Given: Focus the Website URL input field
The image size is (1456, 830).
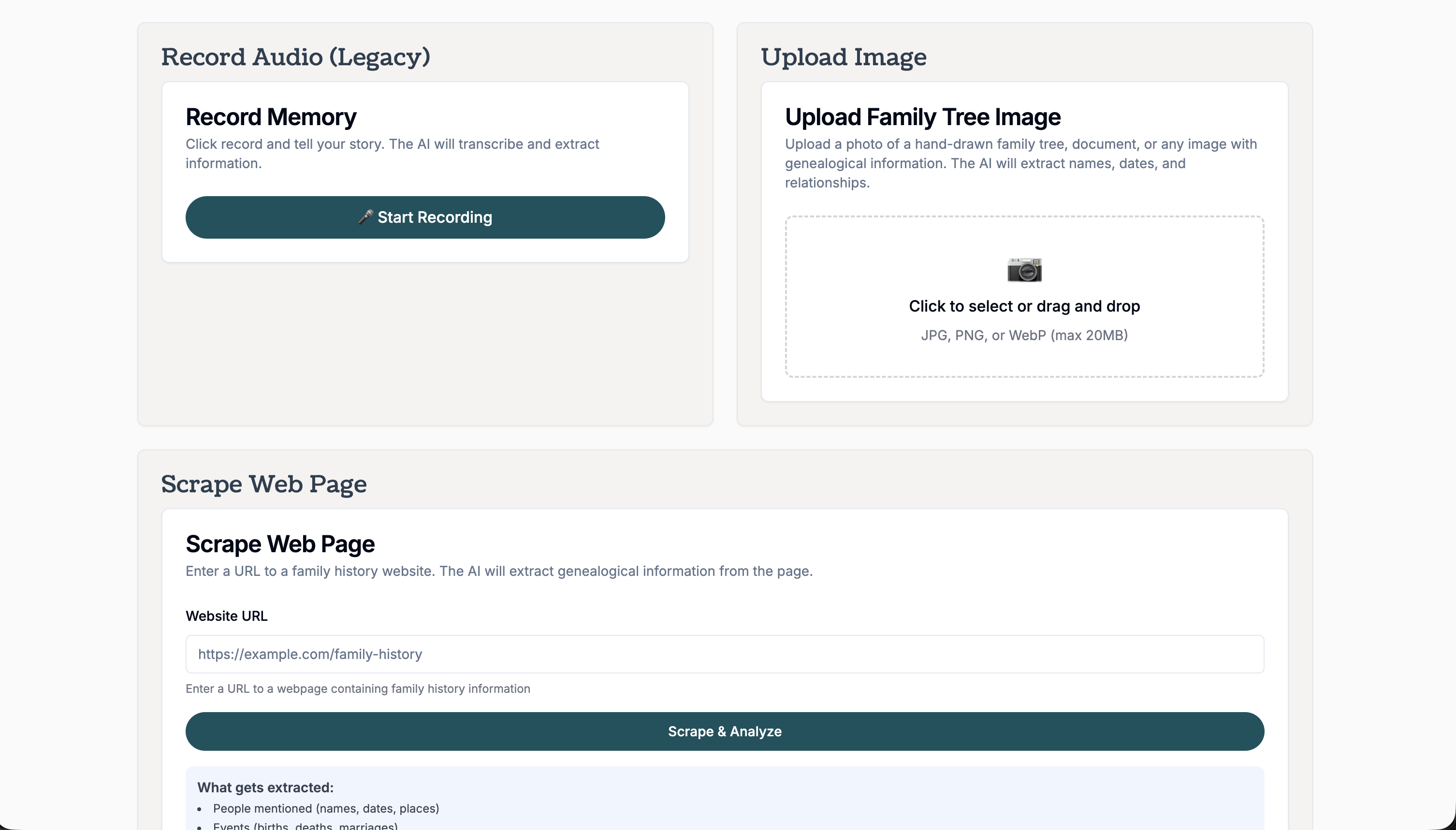Looking at the screenshot, I should (724, 654).
